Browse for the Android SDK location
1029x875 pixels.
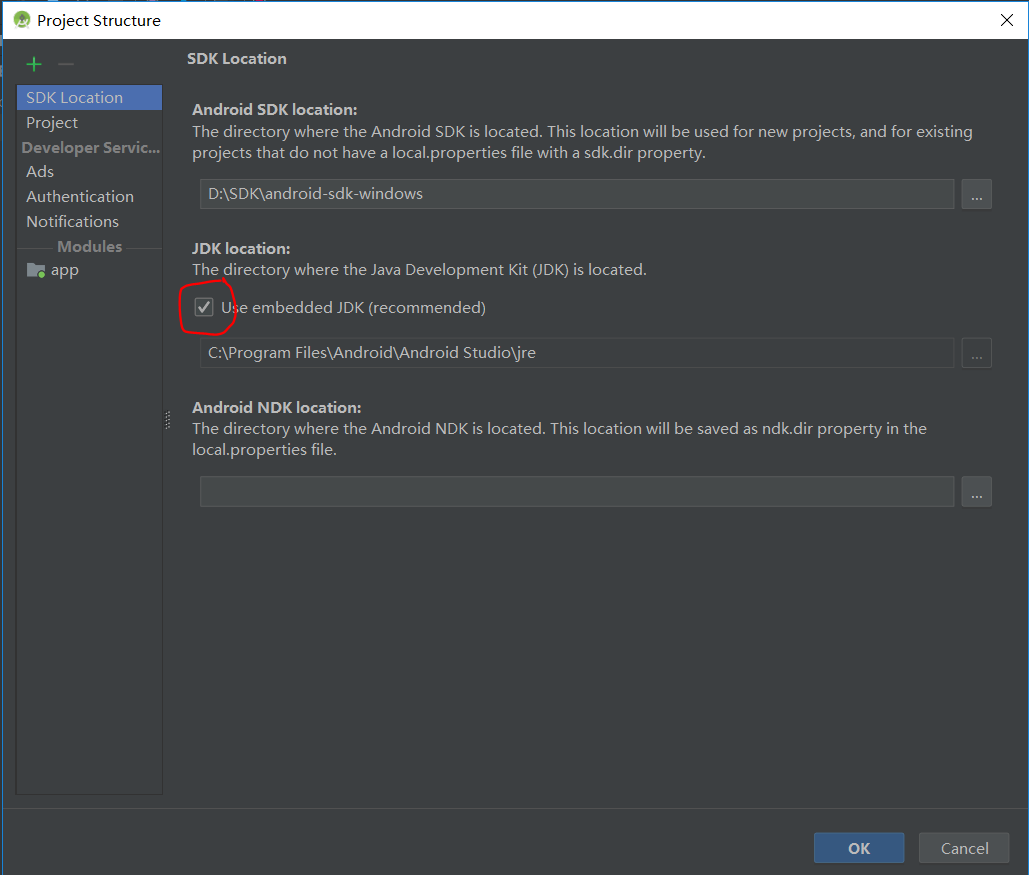pos(976,194)
